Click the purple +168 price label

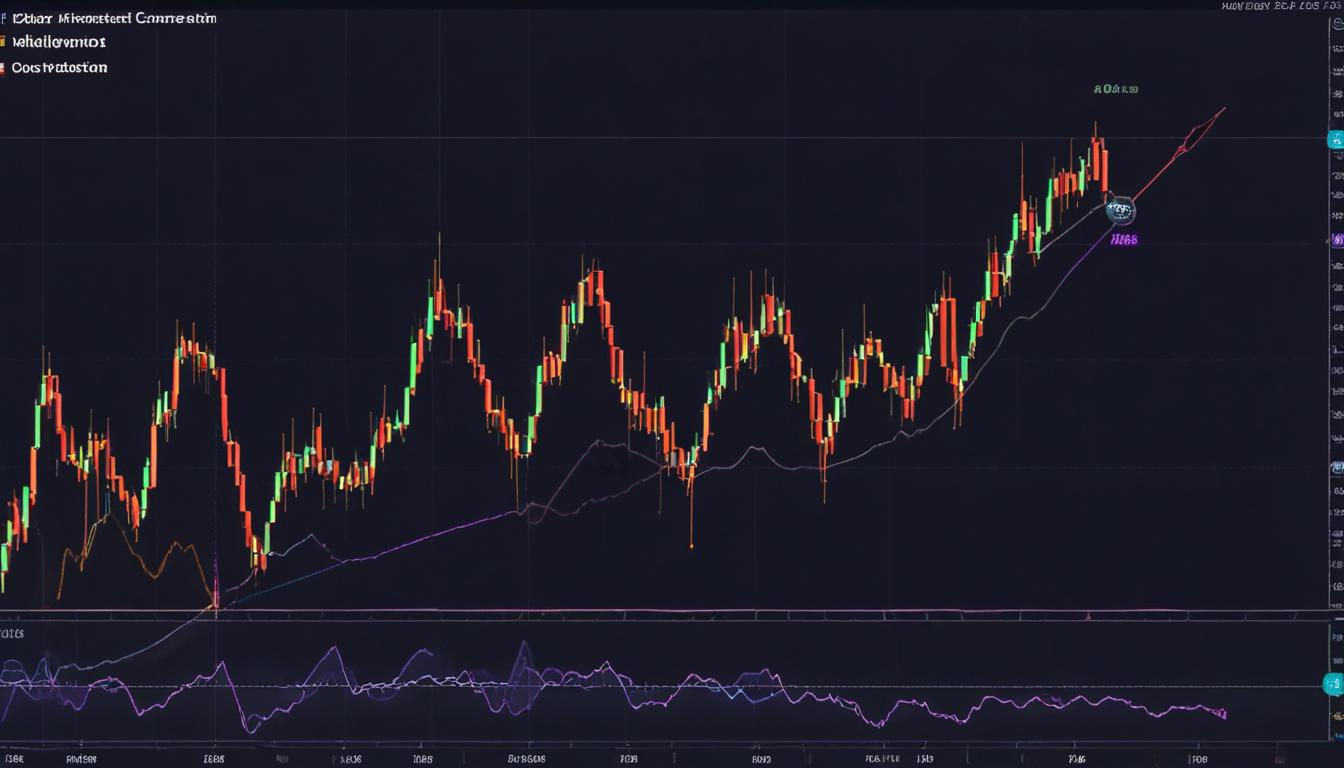click(x=1126, y=240)
